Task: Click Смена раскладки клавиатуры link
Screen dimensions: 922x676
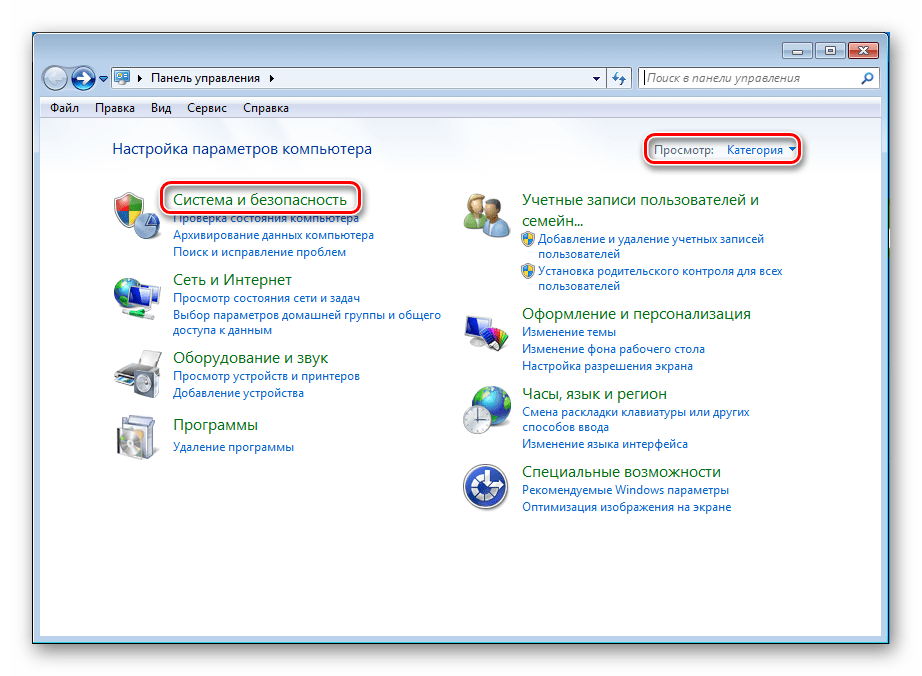Action: tap(636, 420)
